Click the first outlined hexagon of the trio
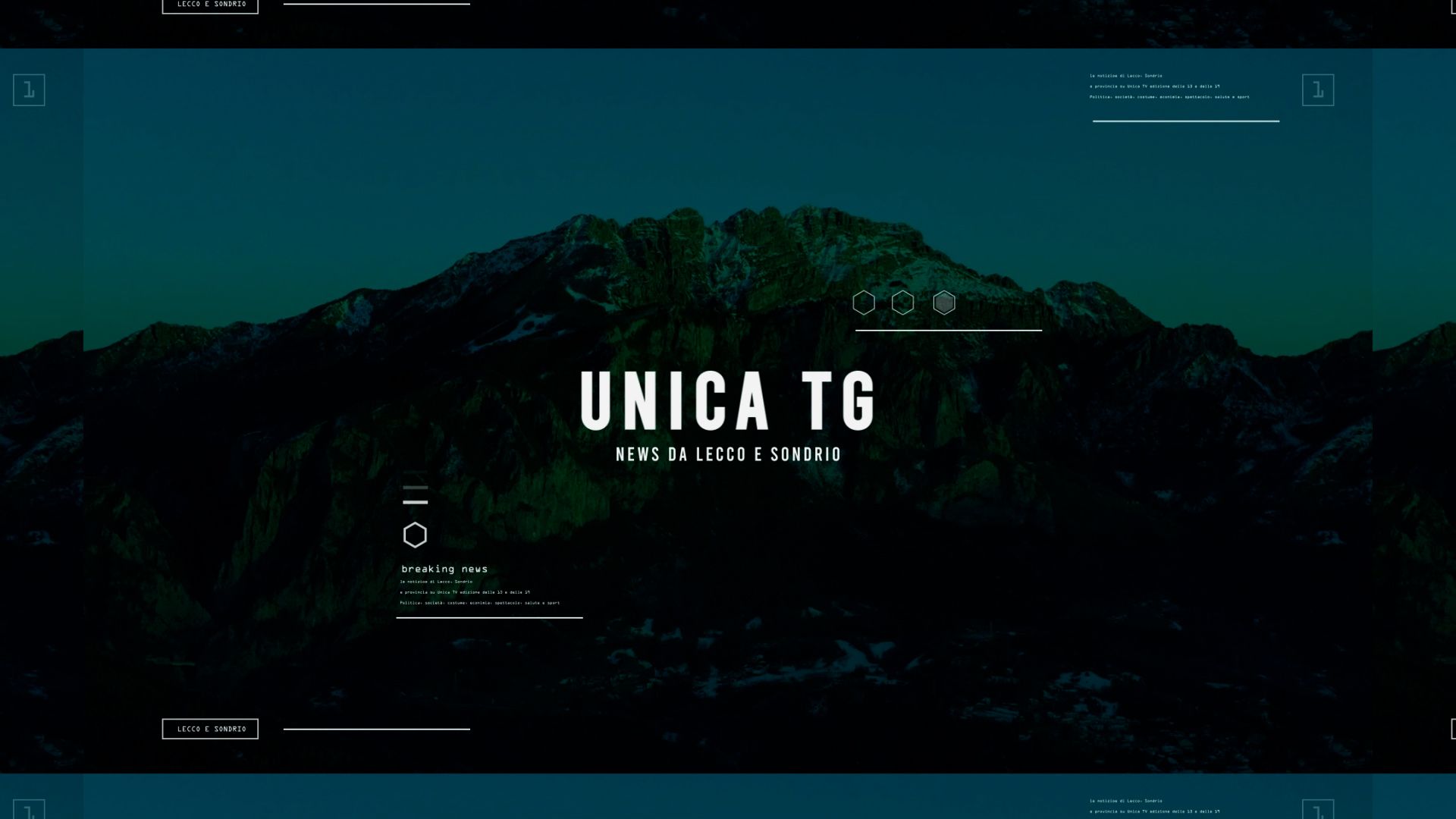Screen dimensions: 1456x819 click(x=864, y=303)
